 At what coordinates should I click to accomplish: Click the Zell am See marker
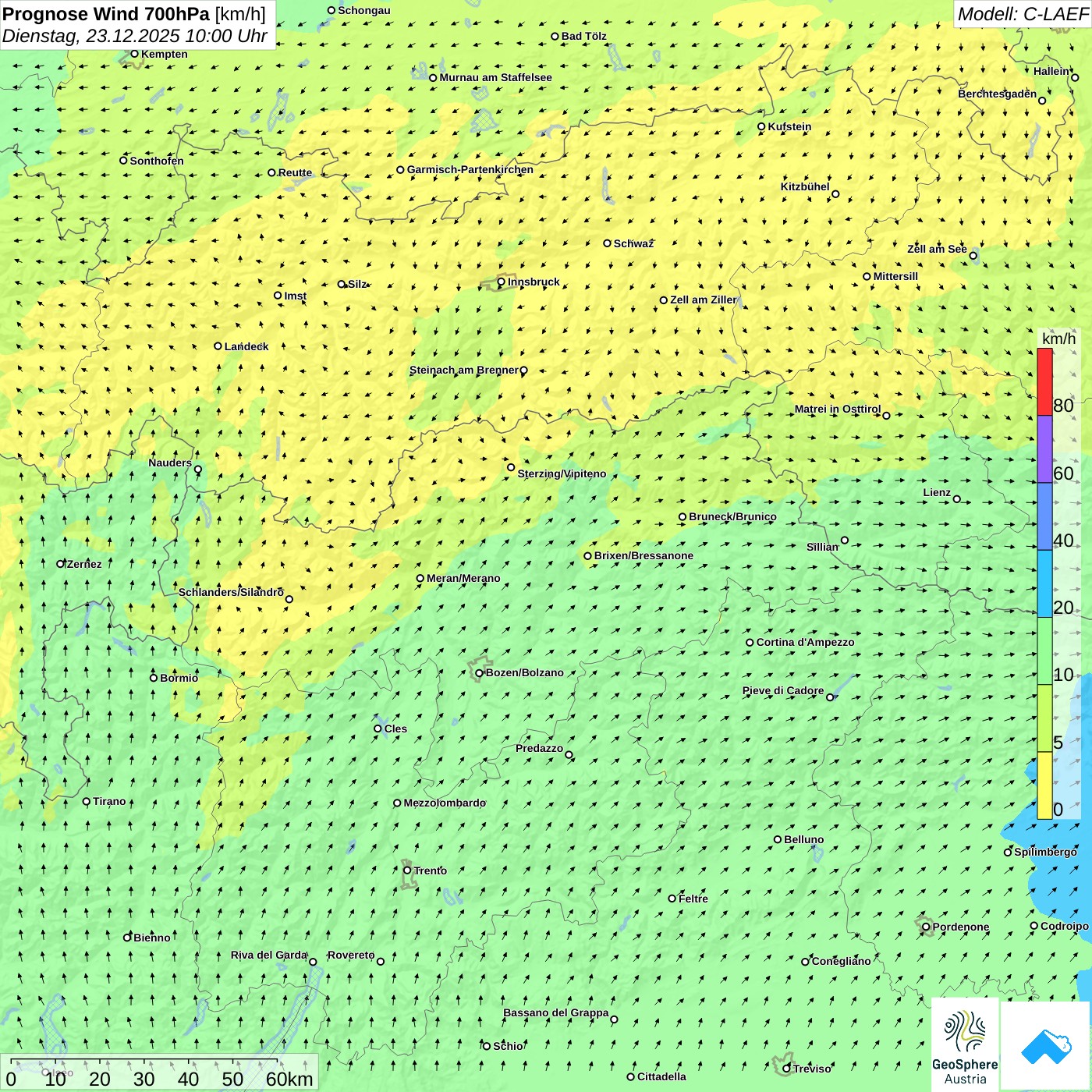point(973,255)
